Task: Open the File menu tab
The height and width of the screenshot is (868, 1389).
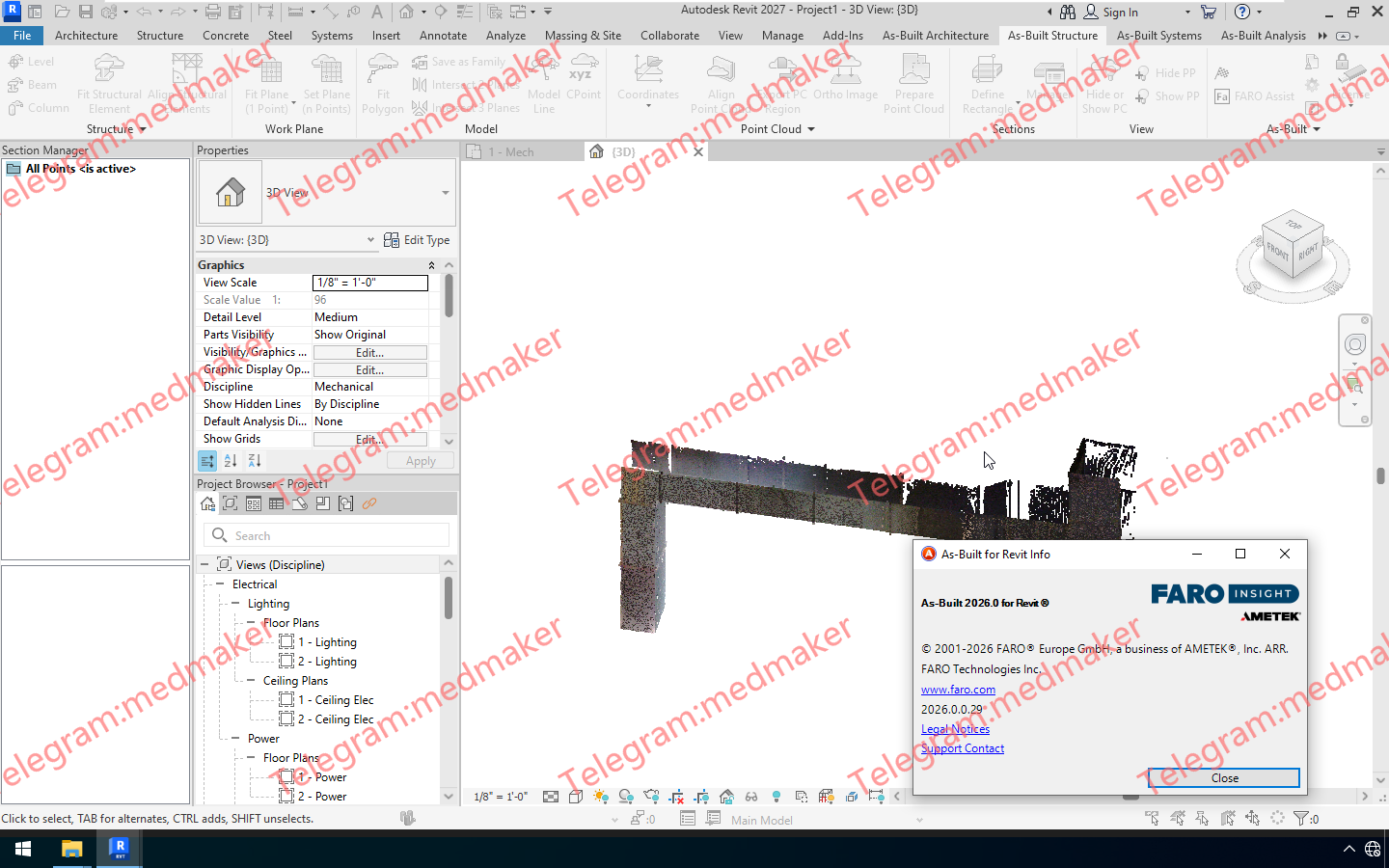Action: pos(22,36)
